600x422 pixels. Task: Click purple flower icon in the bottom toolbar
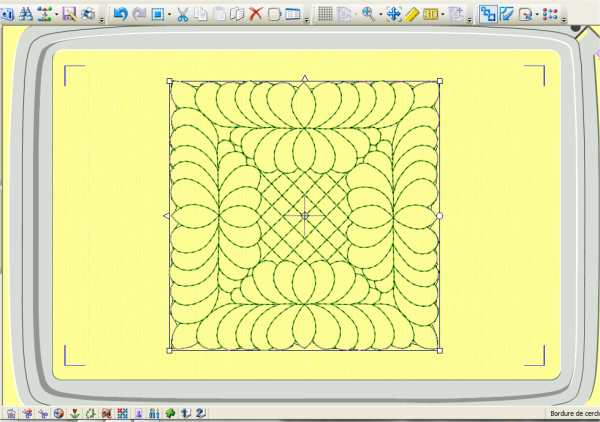pyautogui.click(x=43, y=413)
